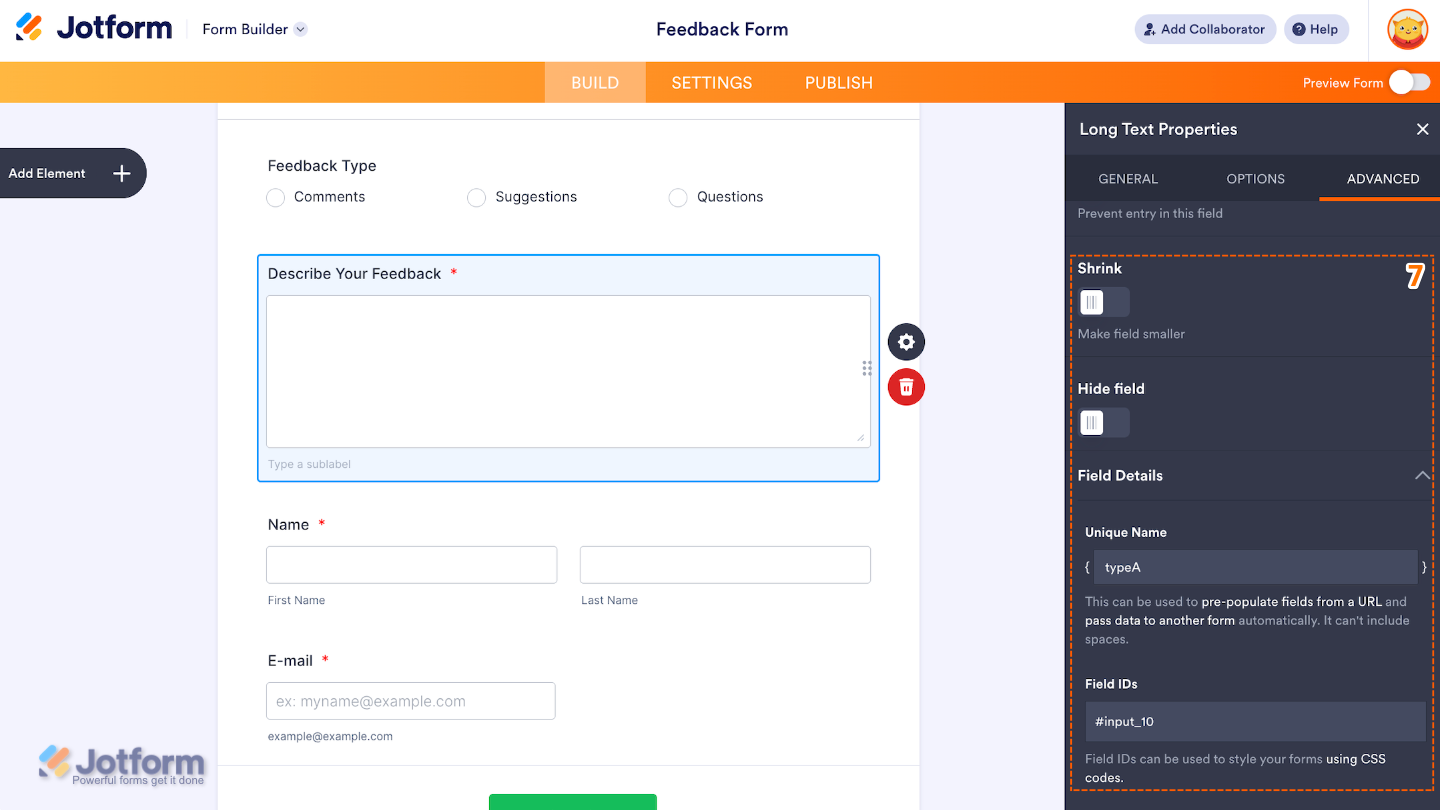1440x810 pixels.
Task: Click the E-mail field label
Action: (x=290, y=661)
